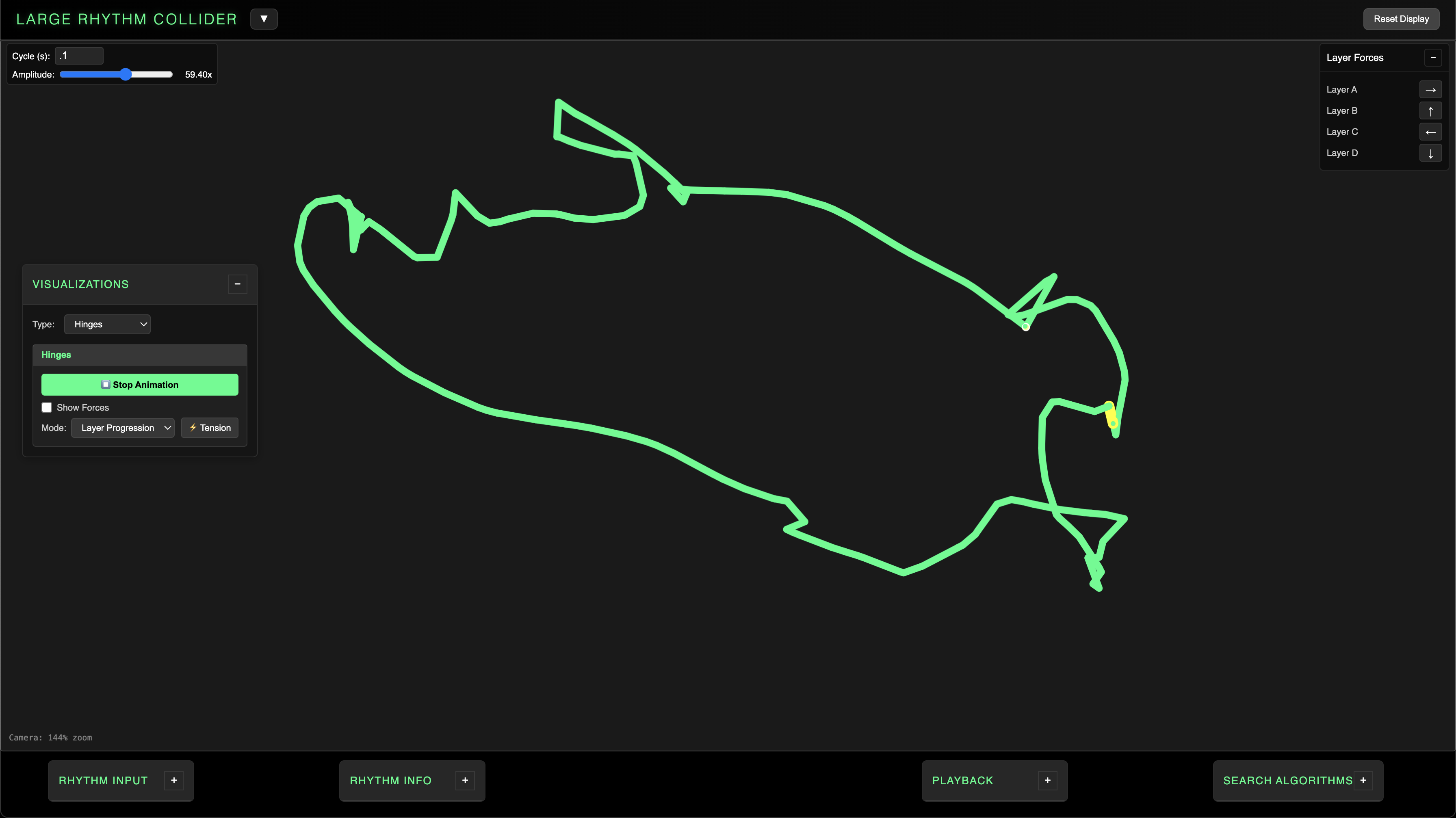
Task: Expand the Playback panel
Action: (x=1047, y=780)
